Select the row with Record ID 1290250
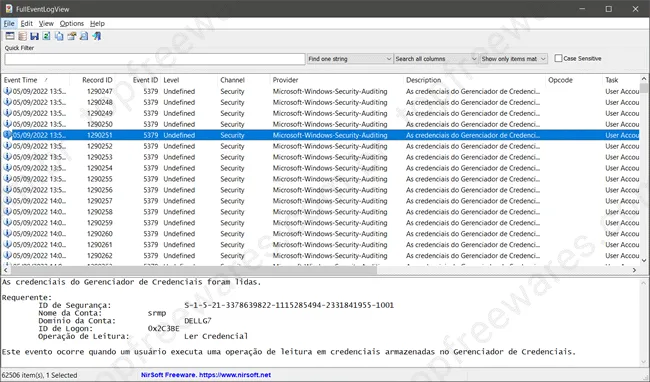 point(321,124)
